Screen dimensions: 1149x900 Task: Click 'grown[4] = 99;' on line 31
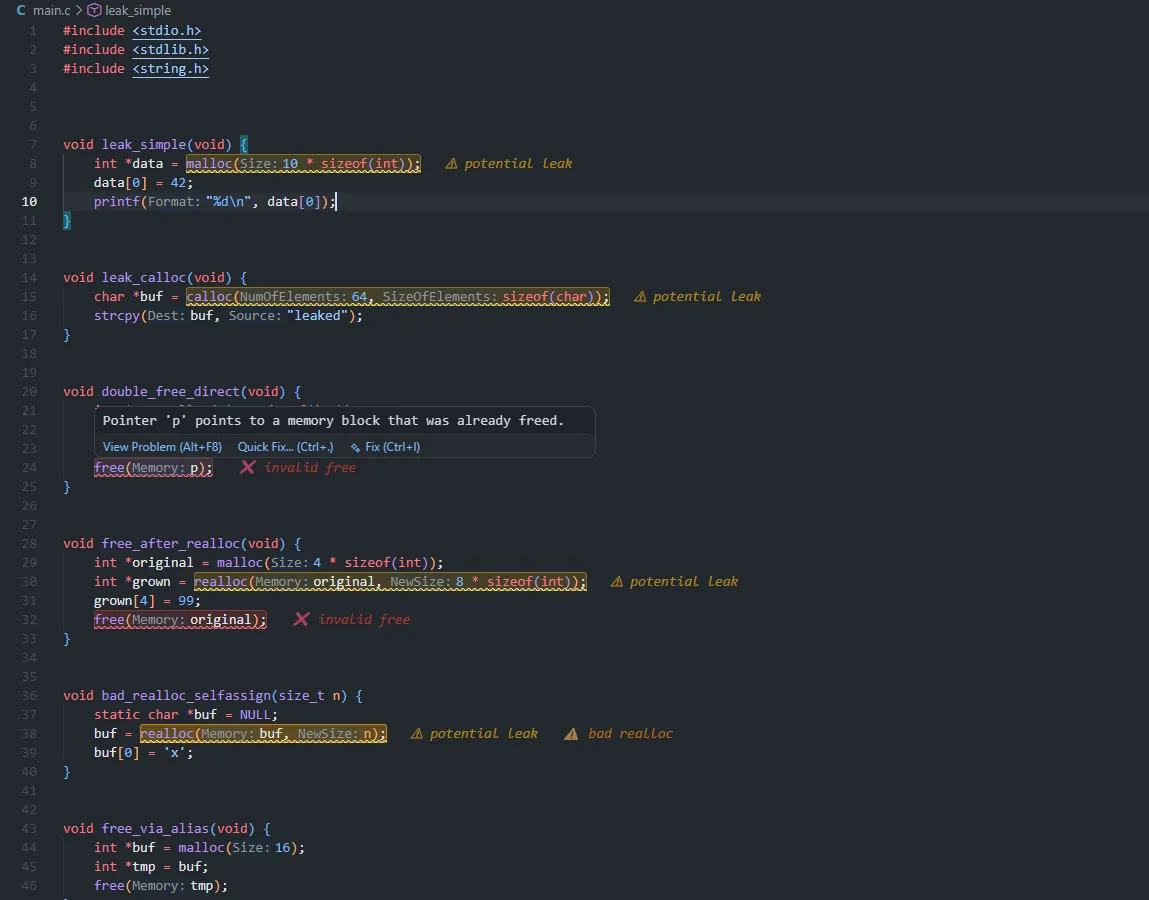(x=147, y=601)
